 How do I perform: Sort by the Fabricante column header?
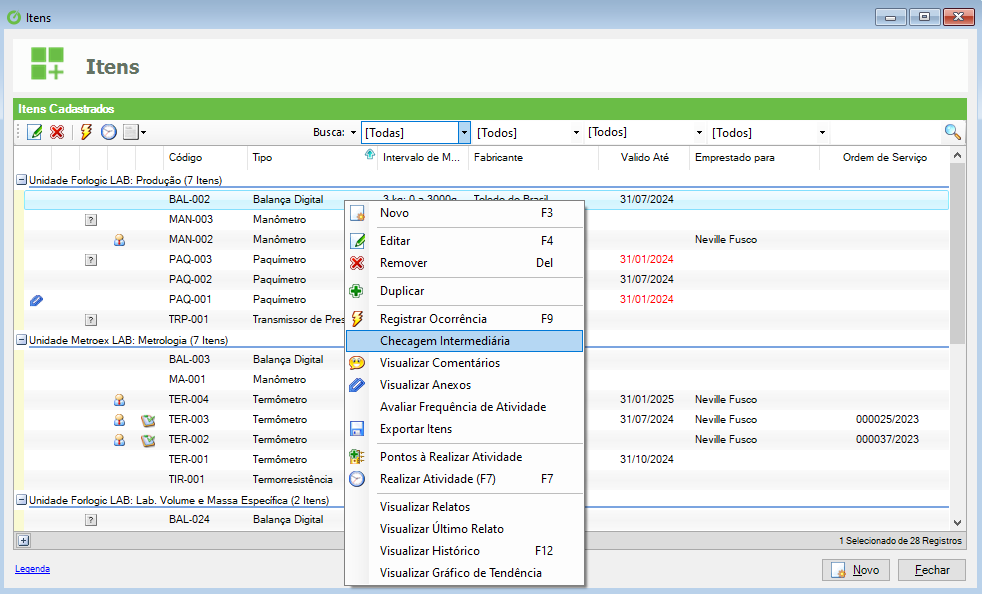click(x=533, y=157)
